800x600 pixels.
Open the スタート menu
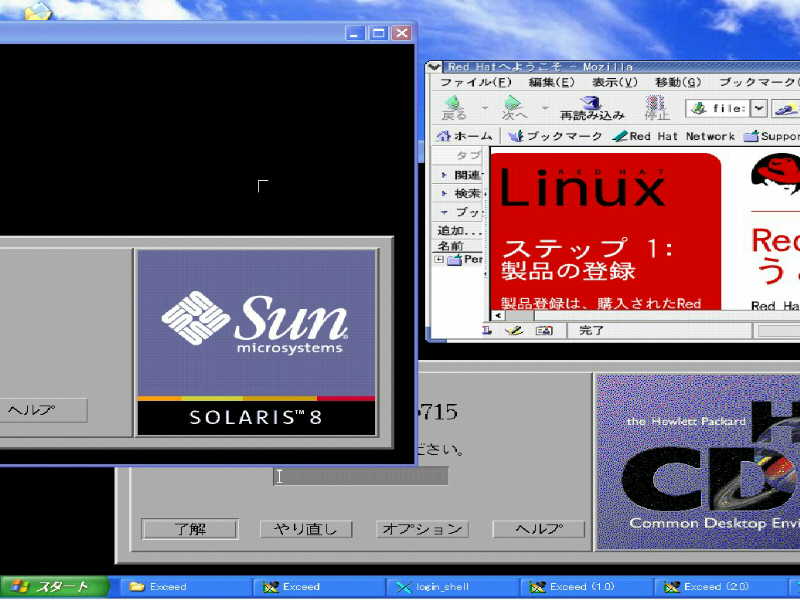click(55, 587)
